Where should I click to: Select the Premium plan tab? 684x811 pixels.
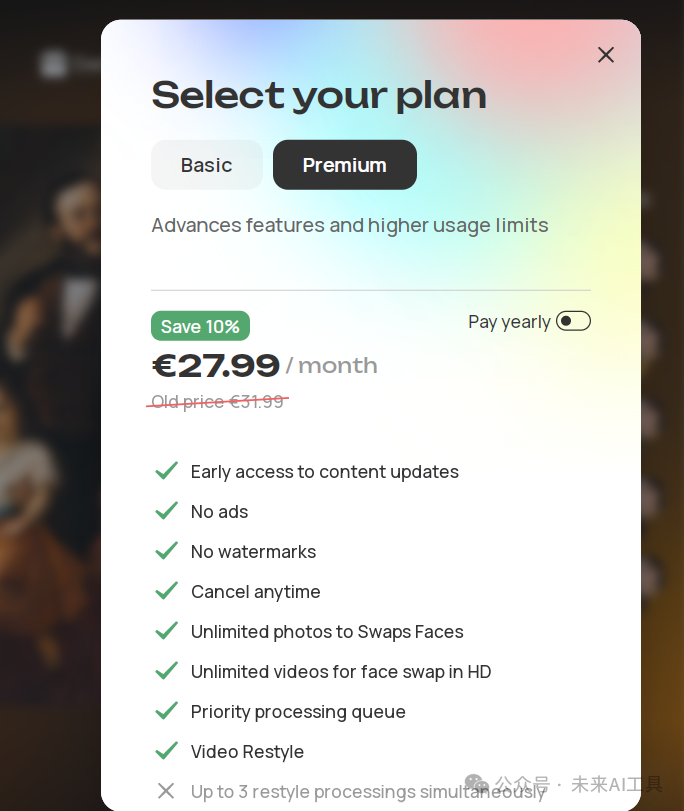[345, 165]
